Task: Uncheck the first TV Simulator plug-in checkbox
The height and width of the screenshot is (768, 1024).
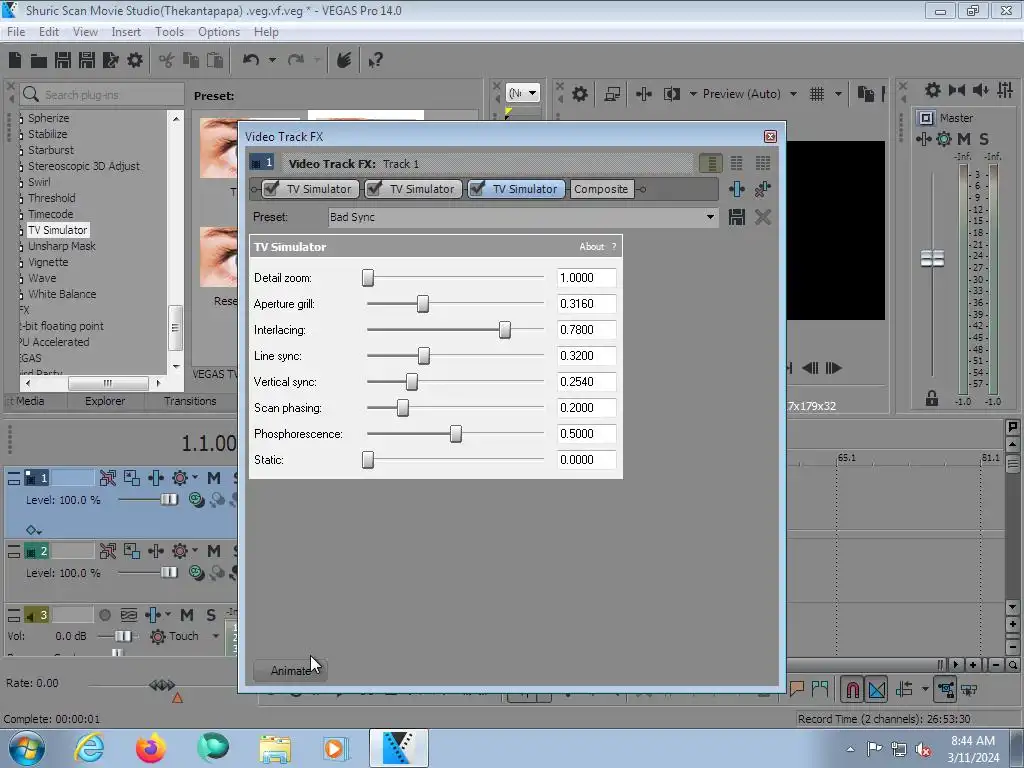Action: [271, 188]
